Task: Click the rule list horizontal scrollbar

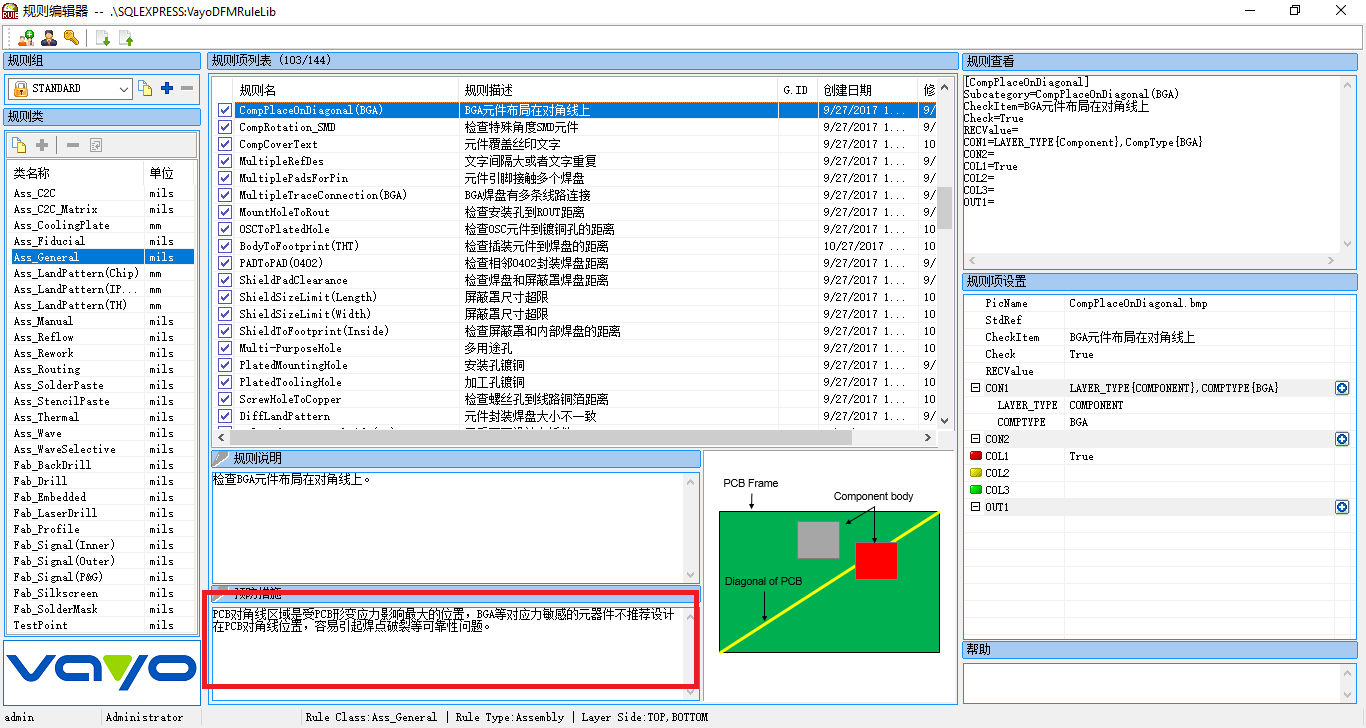Action: [540, 437]
